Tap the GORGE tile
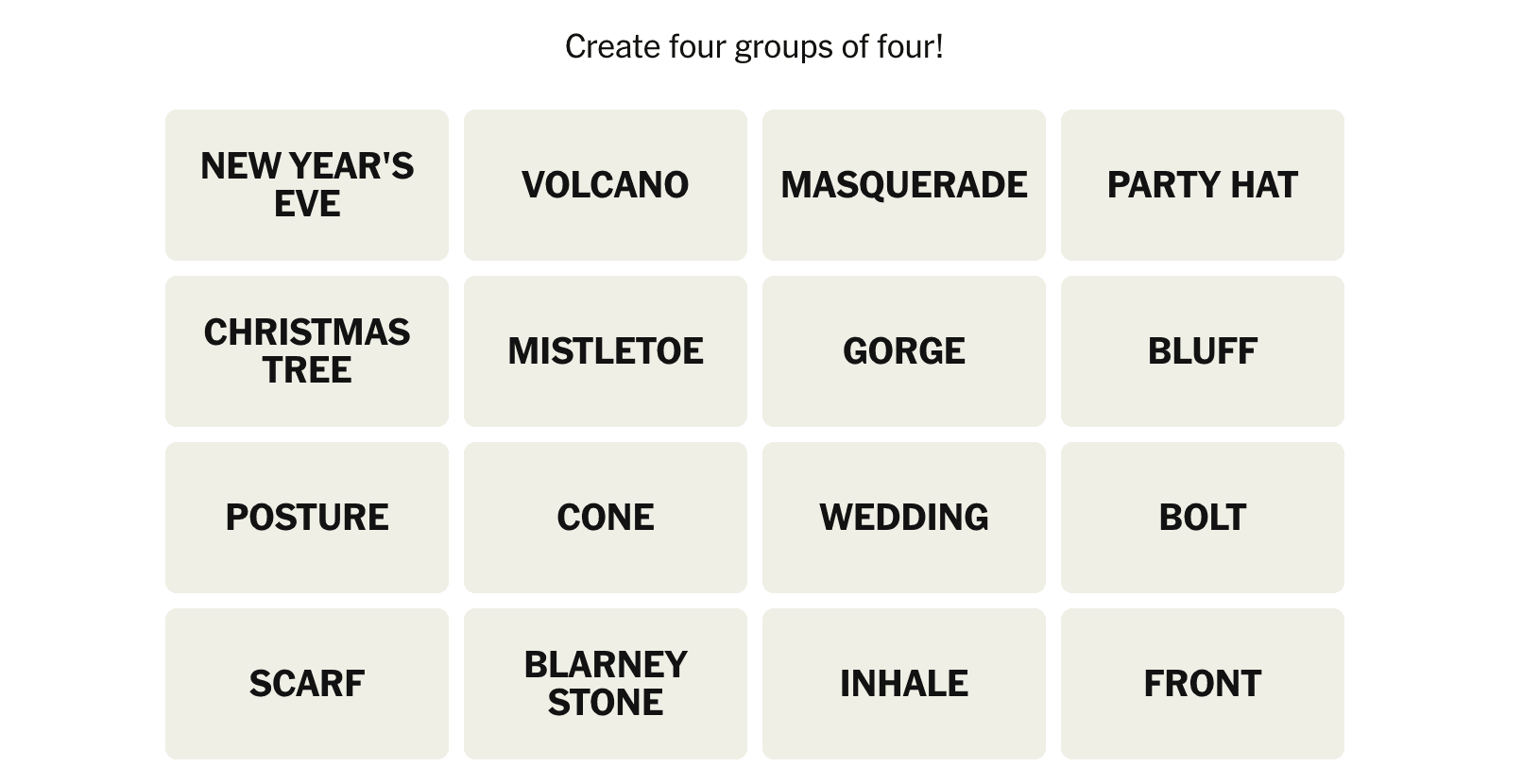 click(x=904, y=351)
